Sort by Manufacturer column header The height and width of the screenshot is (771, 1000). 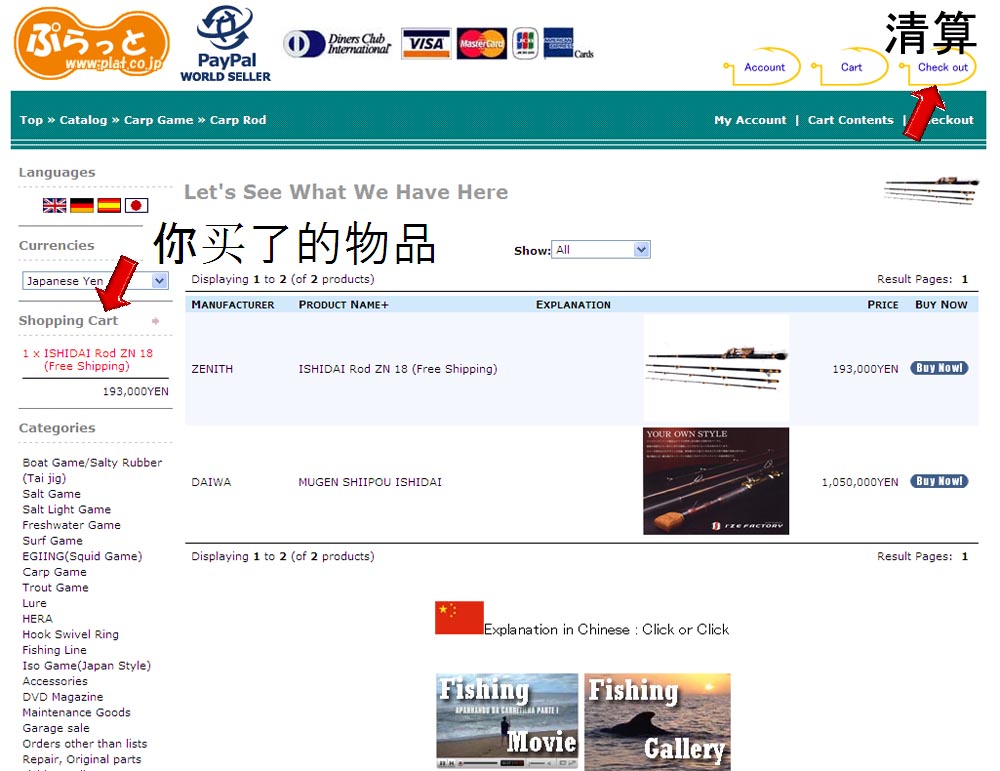233,305
